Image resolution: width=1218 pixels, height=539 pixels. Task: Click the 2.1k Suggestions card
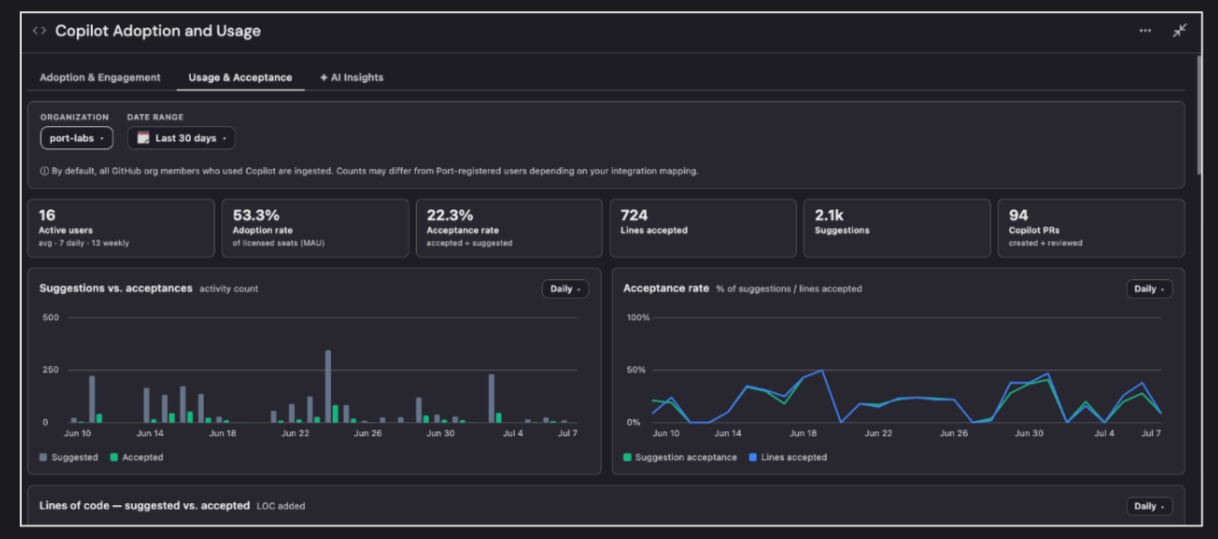[x=897, y=228]
